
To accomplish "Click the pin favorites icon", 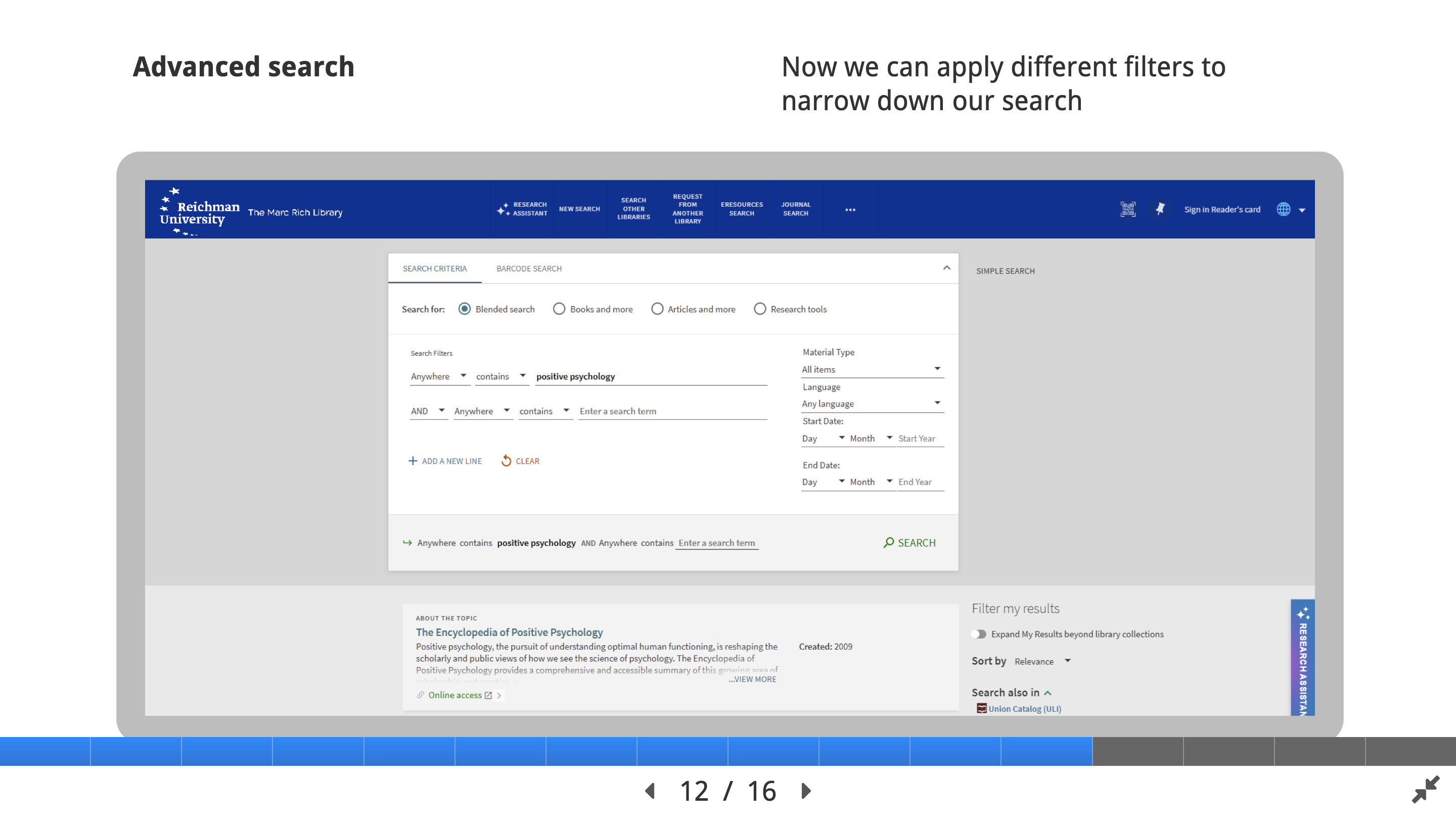I will (x=1160, y=209).
